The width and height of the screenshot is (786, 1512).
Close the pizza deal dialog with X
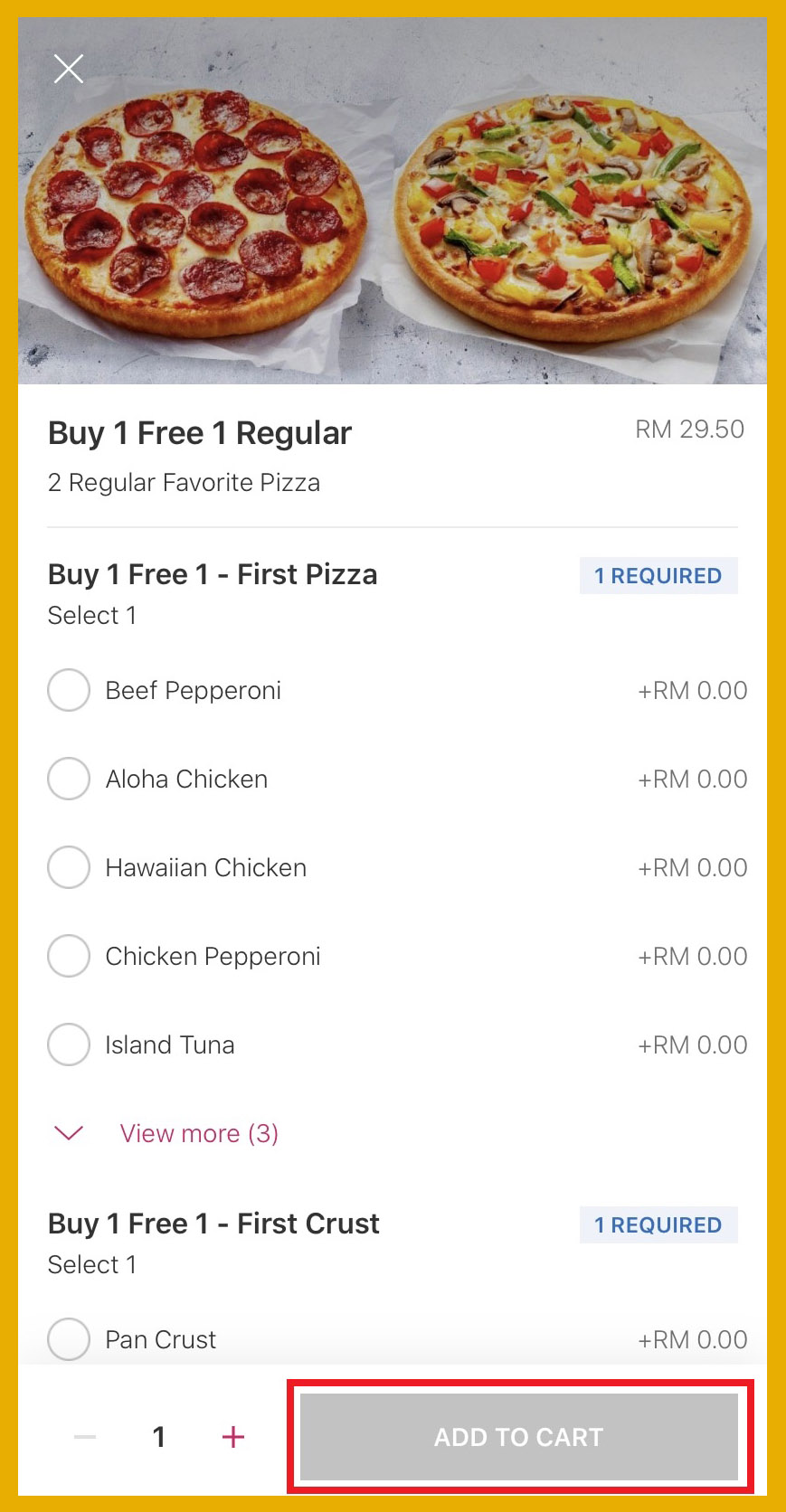69,69
